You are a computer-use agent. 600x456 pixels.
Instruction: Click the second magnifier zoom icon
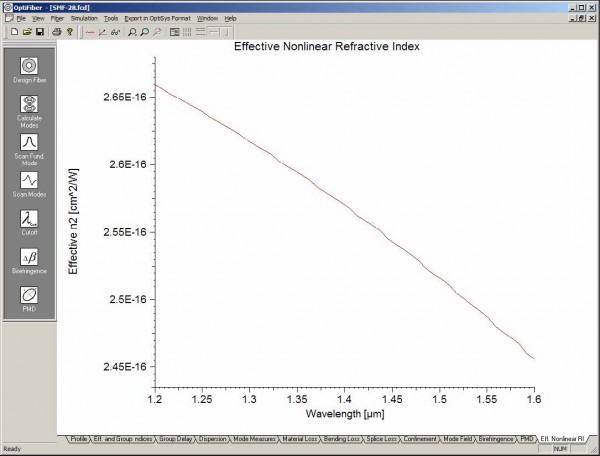point(145,33)
